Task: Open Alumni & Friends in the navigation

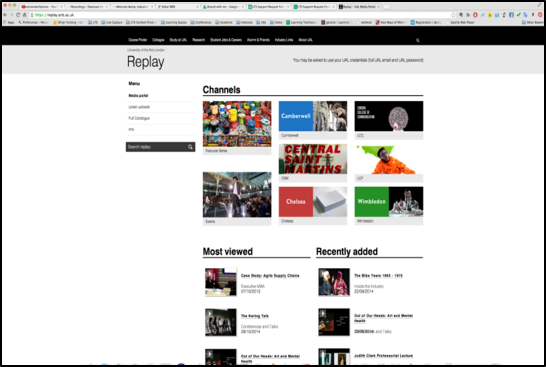Action: (258, 40)
